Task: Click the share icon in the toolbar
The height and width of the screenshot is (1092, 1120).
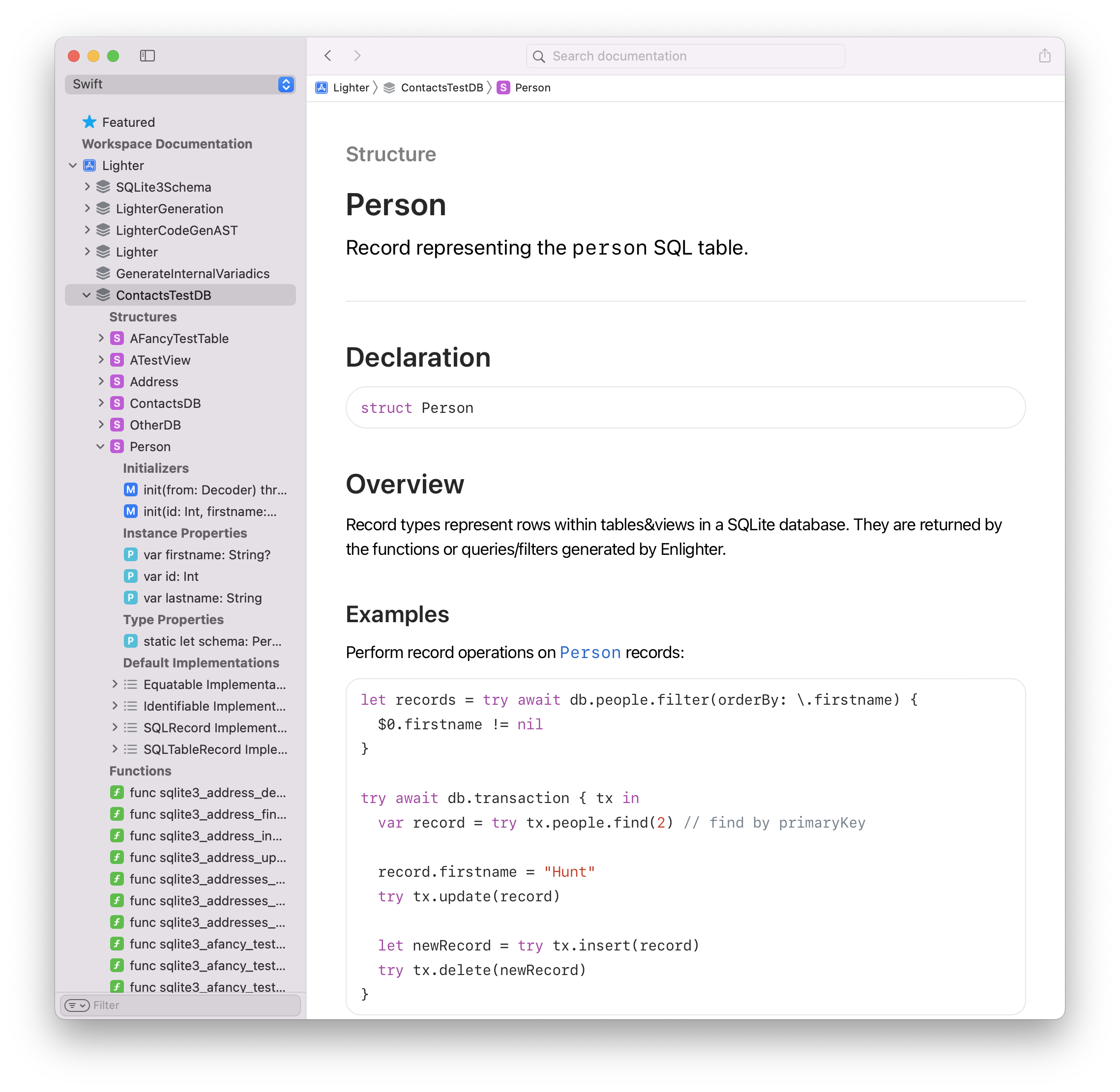Action: (x=1044, y=56)
